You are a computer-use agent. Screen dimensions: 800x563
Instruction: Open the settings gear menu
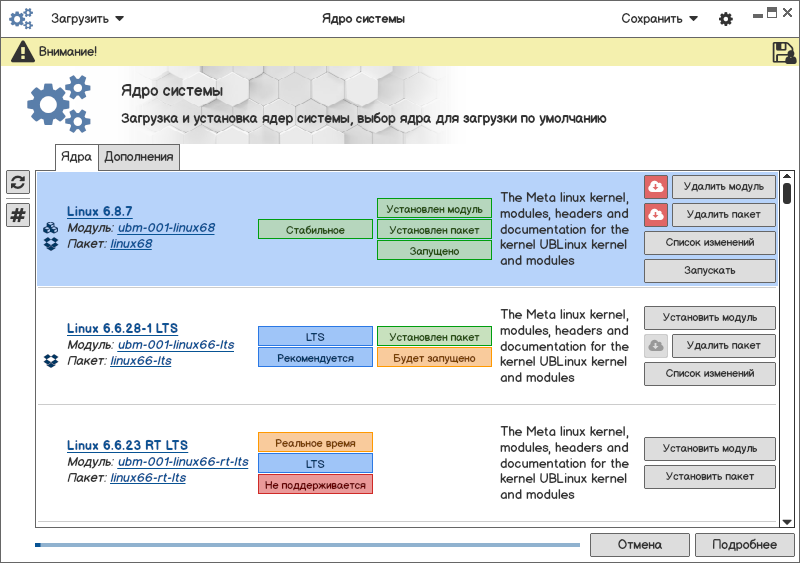[726, 19]
